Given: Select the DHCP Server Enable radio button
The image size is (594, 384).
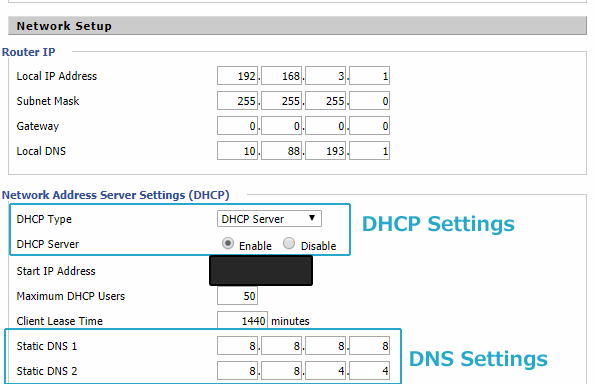Looking at the screenshot, I should pyautogui.click(x=228, y=244).
